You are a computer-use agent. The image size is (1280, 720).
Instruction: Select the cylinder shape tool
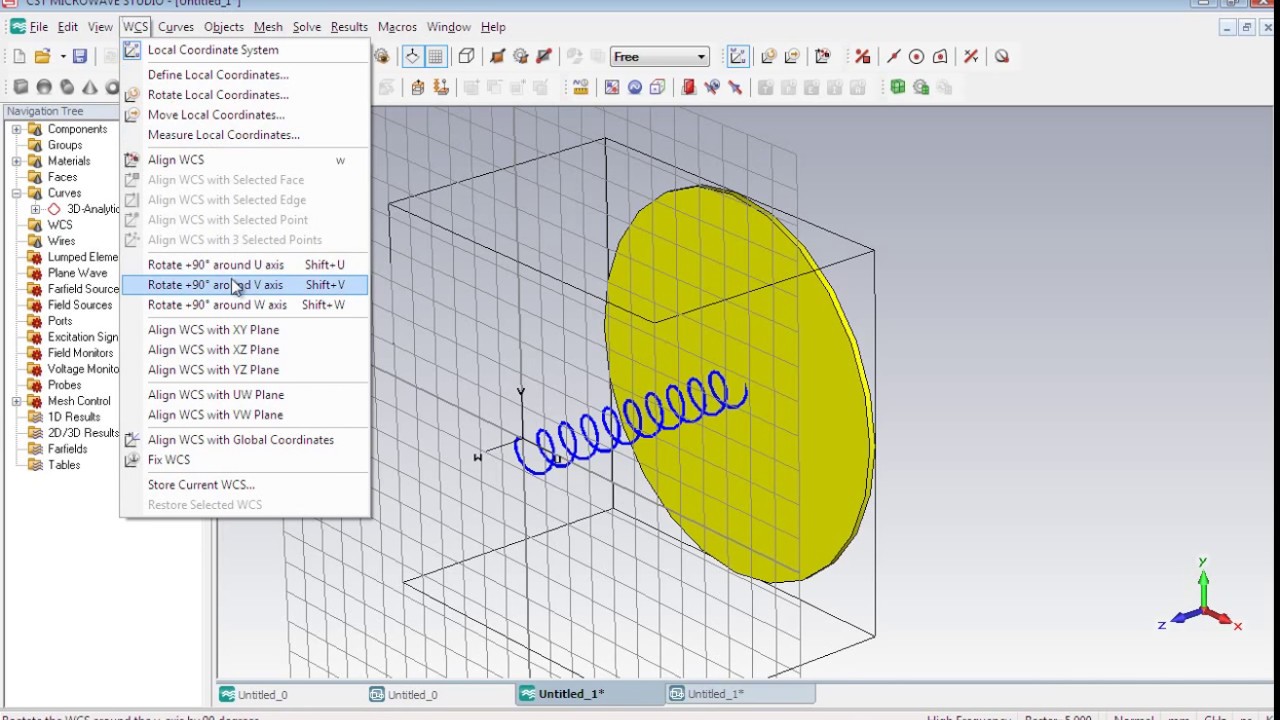point(67,87)
